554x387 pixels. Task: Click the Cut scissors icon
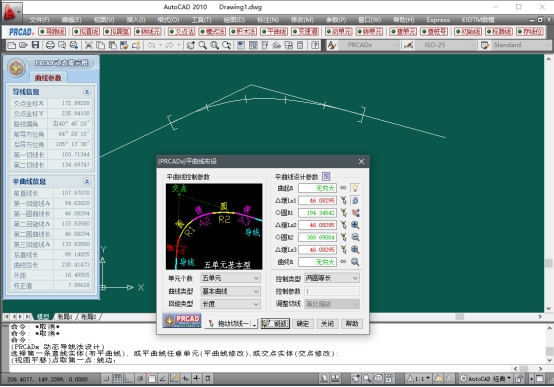coord(89,45)
